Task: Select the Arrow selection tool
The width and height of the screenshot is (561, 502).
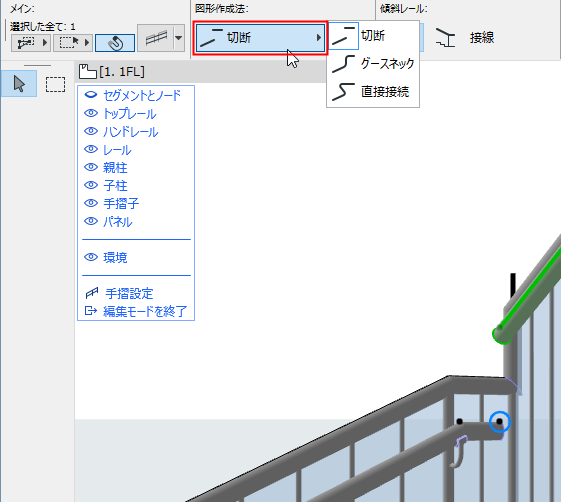Action: pos(19,84)
